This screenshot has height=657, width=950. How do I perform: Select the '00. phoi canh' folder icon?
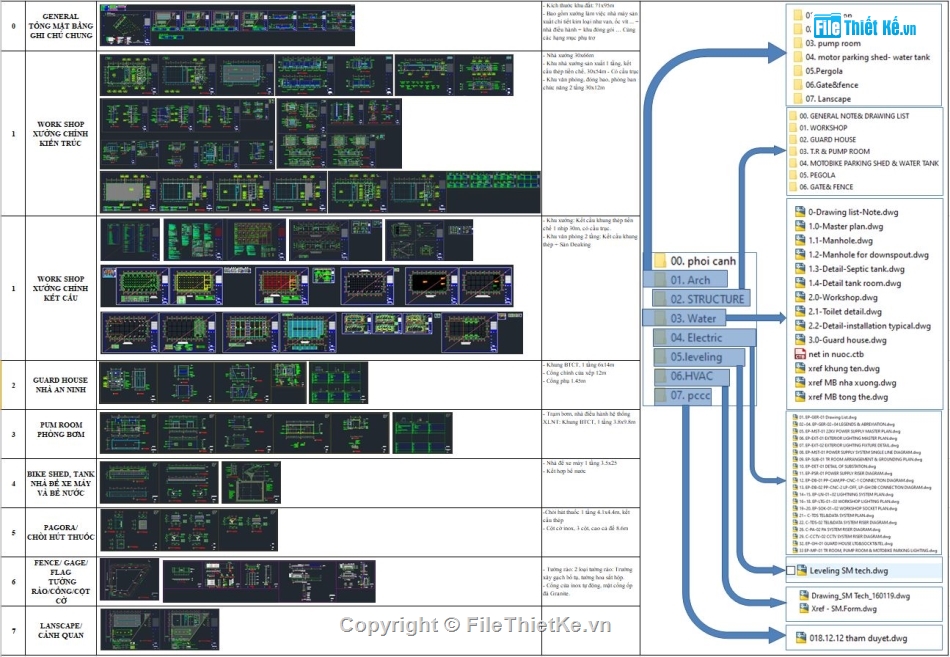[660, 261]
